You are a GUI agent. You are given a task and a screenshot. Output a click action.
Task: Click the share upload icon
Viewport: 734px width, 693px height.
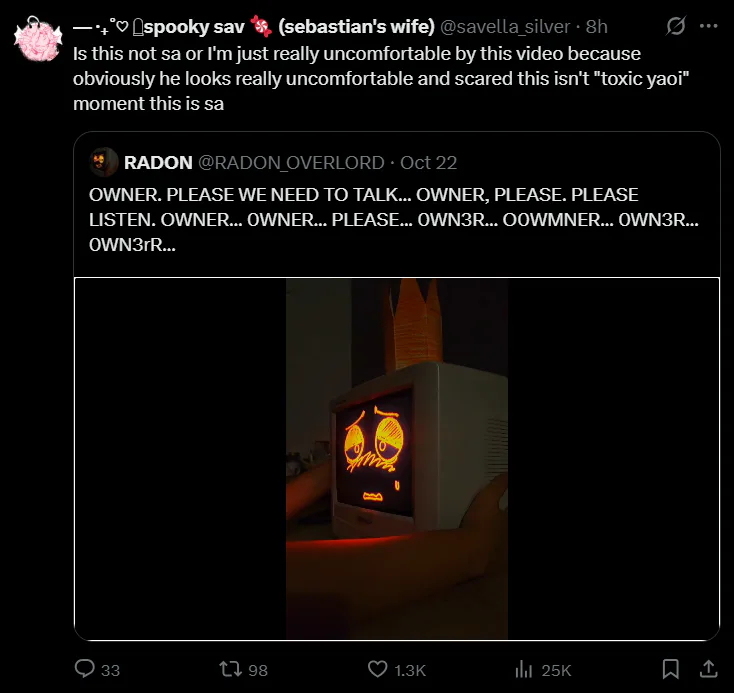tap(707, 668)
